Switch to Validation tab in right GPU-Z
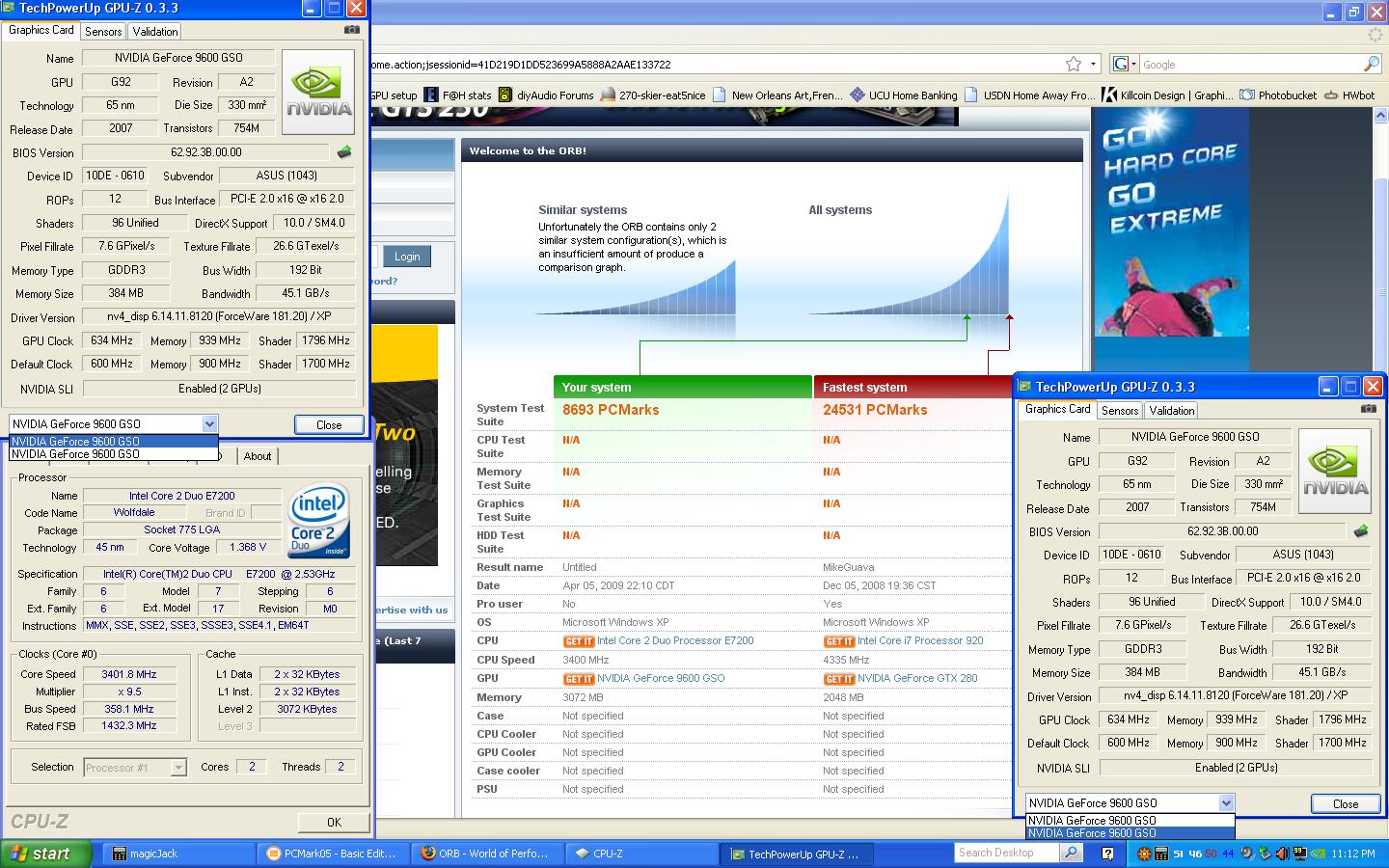The width and height of the screenshot is (1389, 868). (1172, 410)
